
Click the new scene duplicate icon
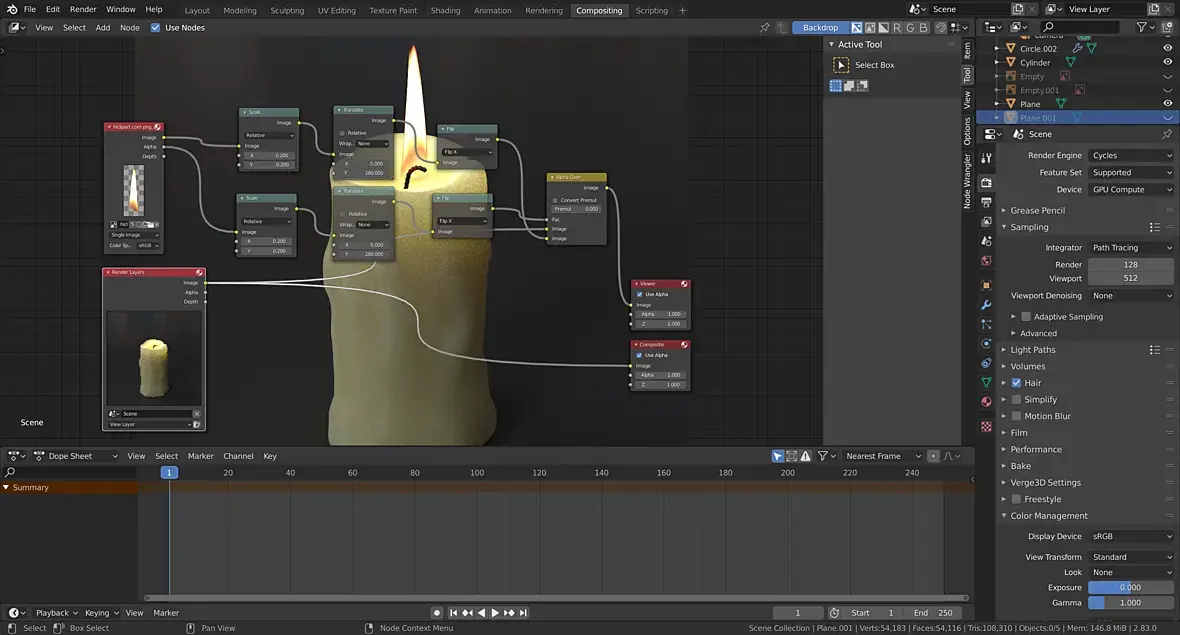[1018, 9]
